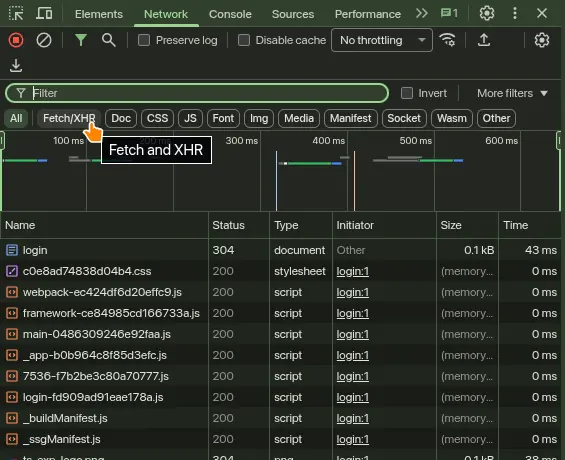This screenshot has width=565, height=460.
Task: Open the No throttling dropdown
Action: tap(382, 40)
